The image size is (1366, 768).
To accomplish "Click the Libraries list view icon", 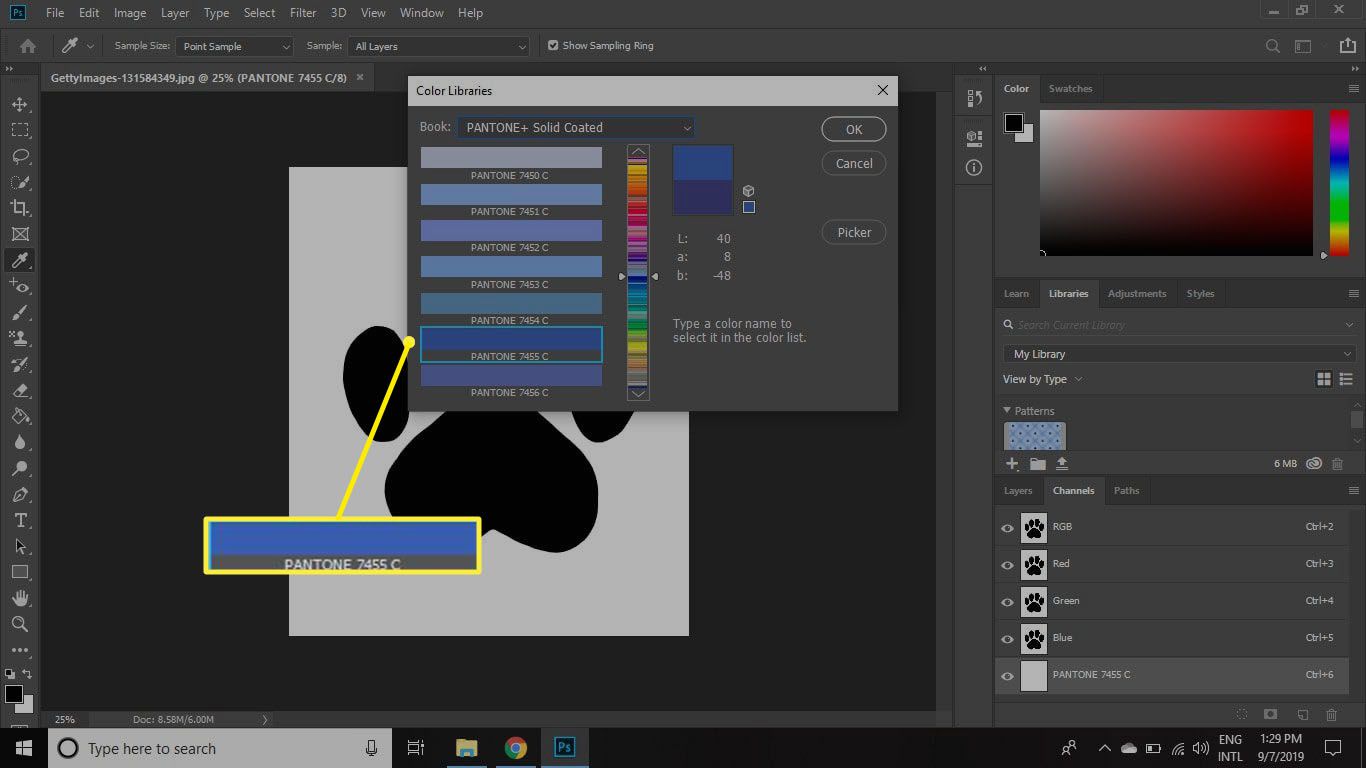I will (x=1346, y=379).
